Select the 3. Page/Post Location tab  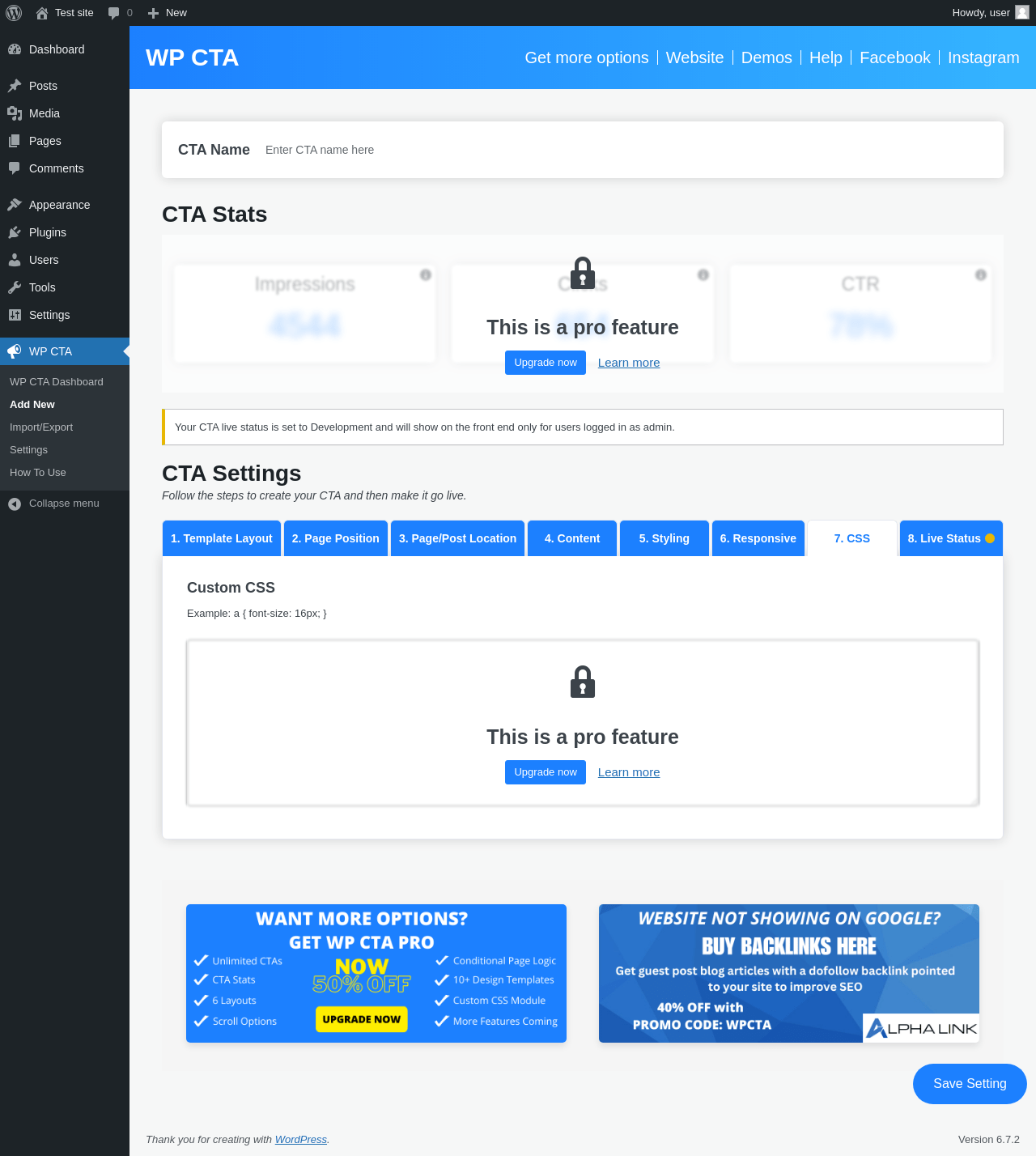point(458,538)
